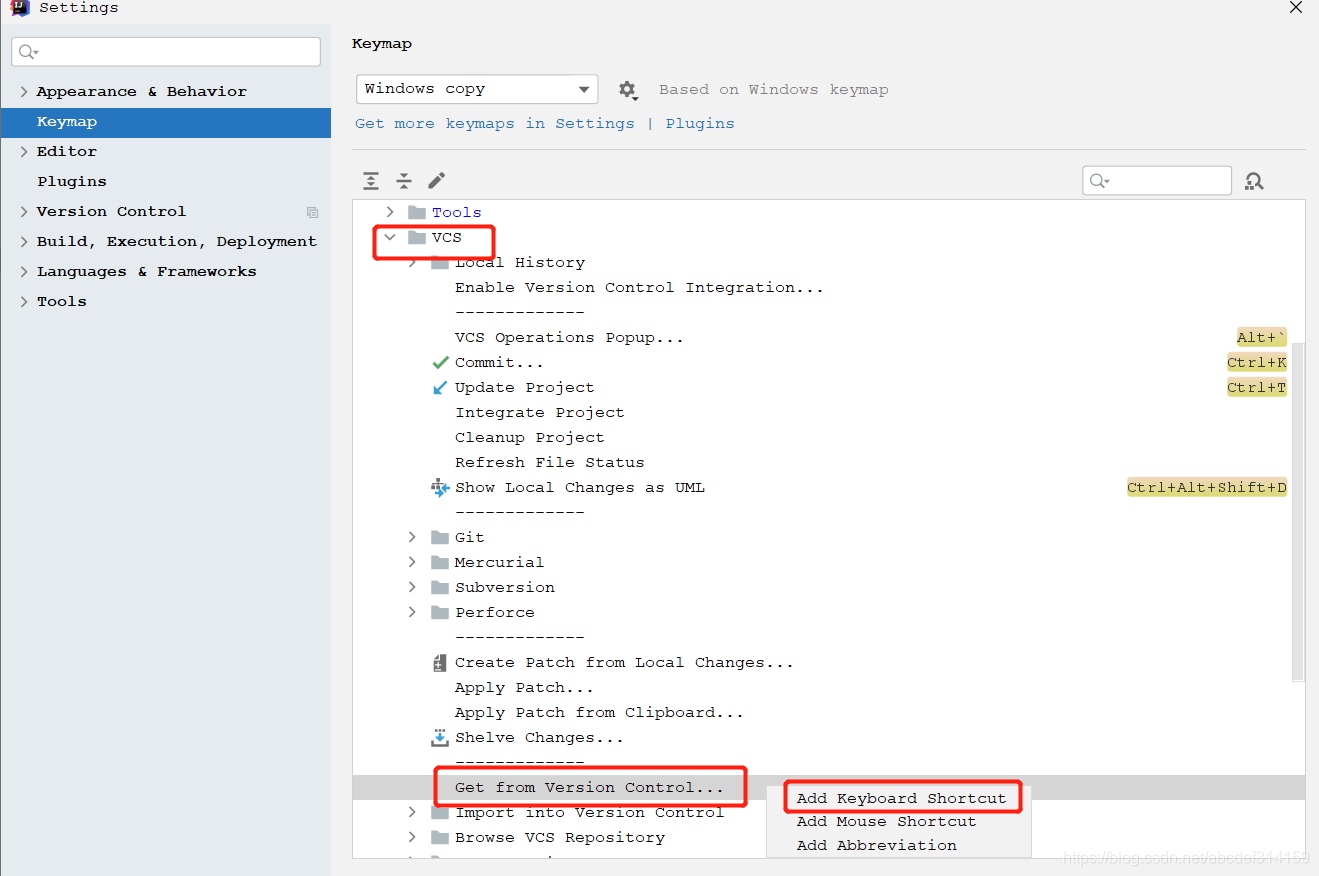Collapse the VCS keymap group
Image resolution: width=1319 pixels, height=876 pixels.
[390, 237]
